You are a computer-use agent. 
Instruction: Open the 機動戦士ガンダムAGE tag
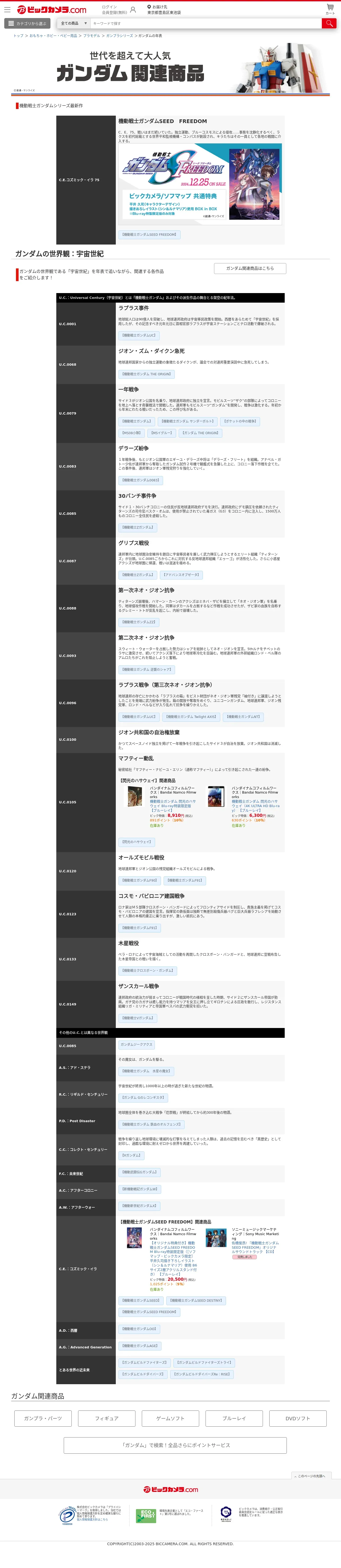coord(140,1346)
